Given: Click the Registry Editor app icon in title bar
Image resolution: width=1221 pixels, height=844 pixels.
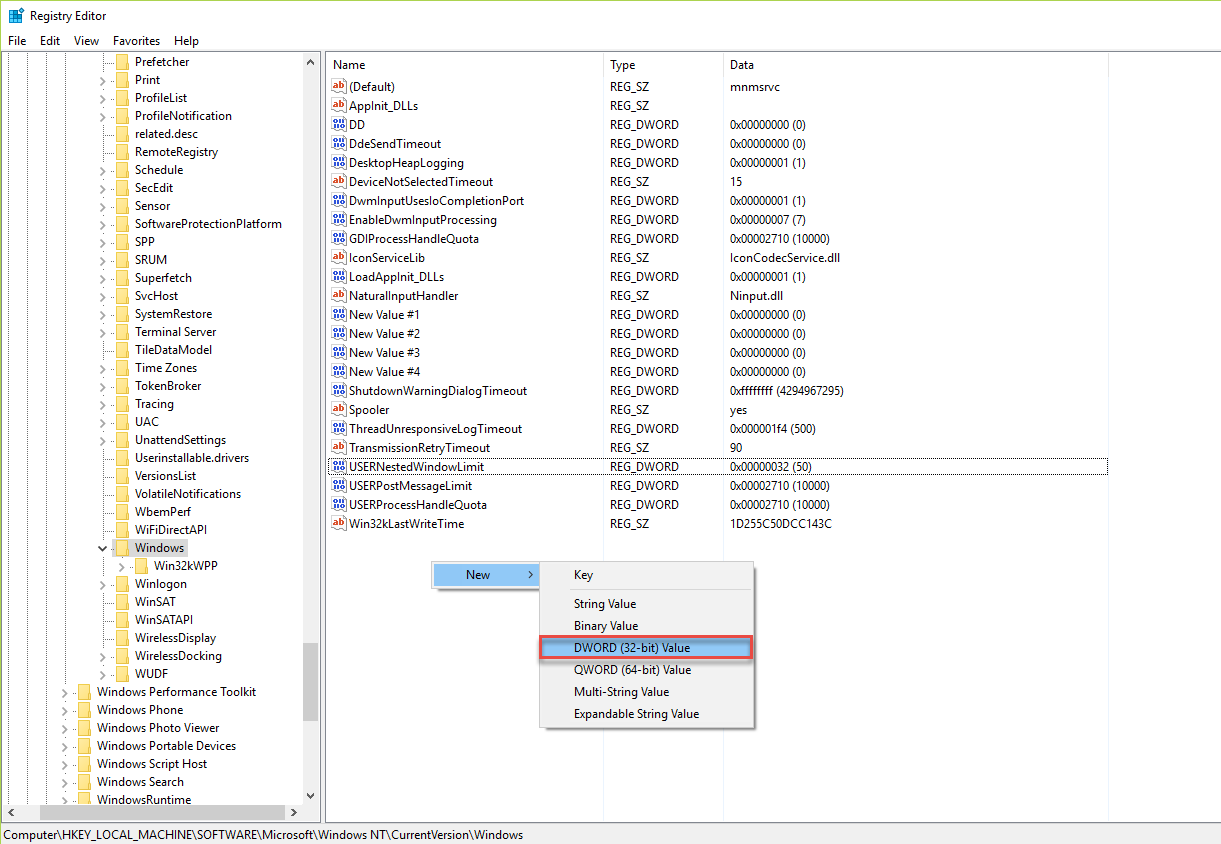Looking at the screenshot, I should 16,15.
